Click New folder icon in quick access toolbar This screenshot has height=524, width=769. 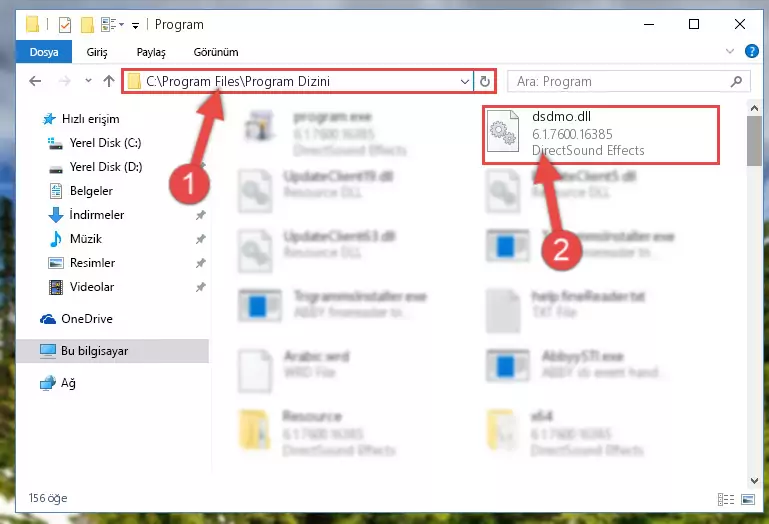coord(87,25)
